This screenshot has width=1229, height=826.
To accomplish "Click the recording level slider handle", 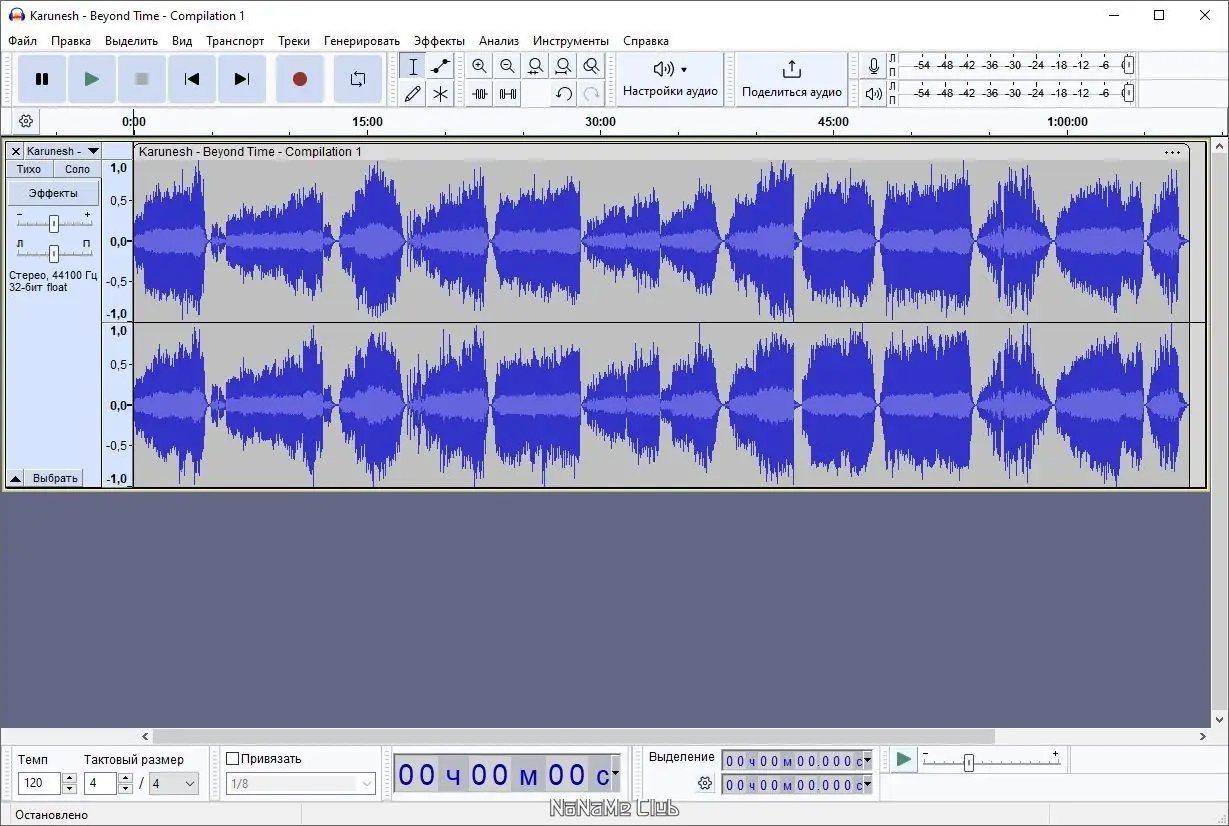I will pos(1128,65).
